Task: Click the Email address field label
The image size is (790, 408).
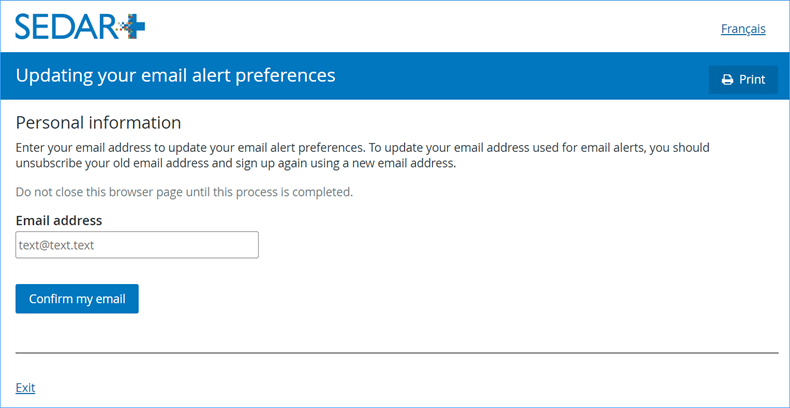Action: (x=59, y=220)
